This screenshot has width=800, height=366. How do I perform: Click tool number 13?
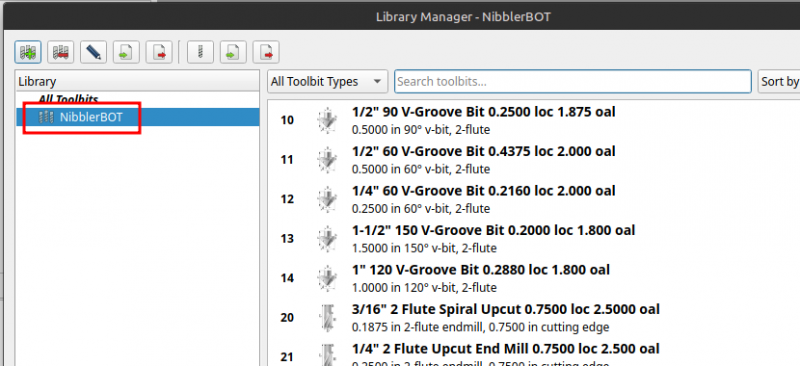pyautogui.click(x=287, y=238)
